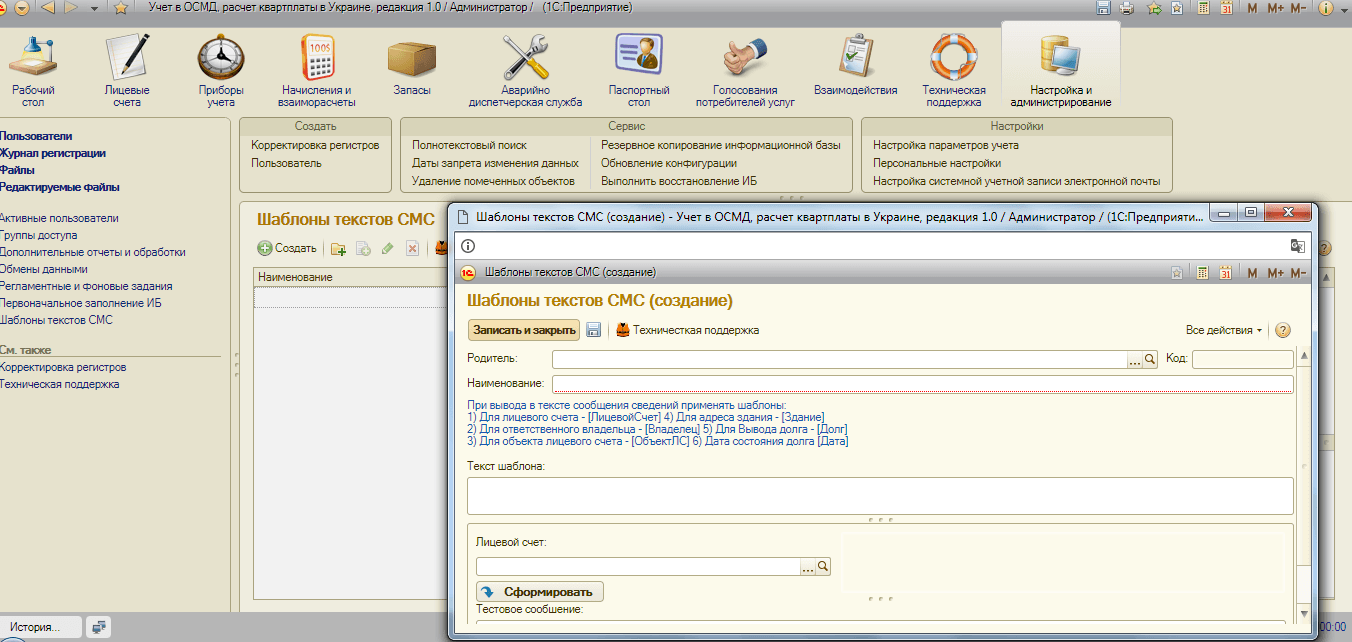This screenshot has width=1352, height=642.
Task: Open the navigation history dropdown arrow
Action: click(x=94, y=8)
